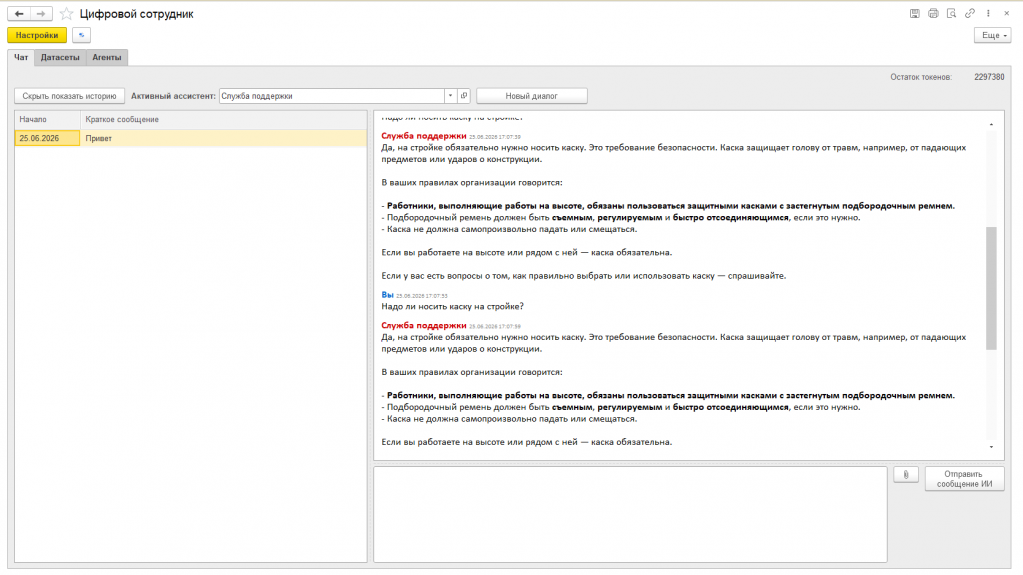Viewport: 1023px width, 575px height.
Task: Click the save (diskette) icon in title bar
Action: pos(915,13)
